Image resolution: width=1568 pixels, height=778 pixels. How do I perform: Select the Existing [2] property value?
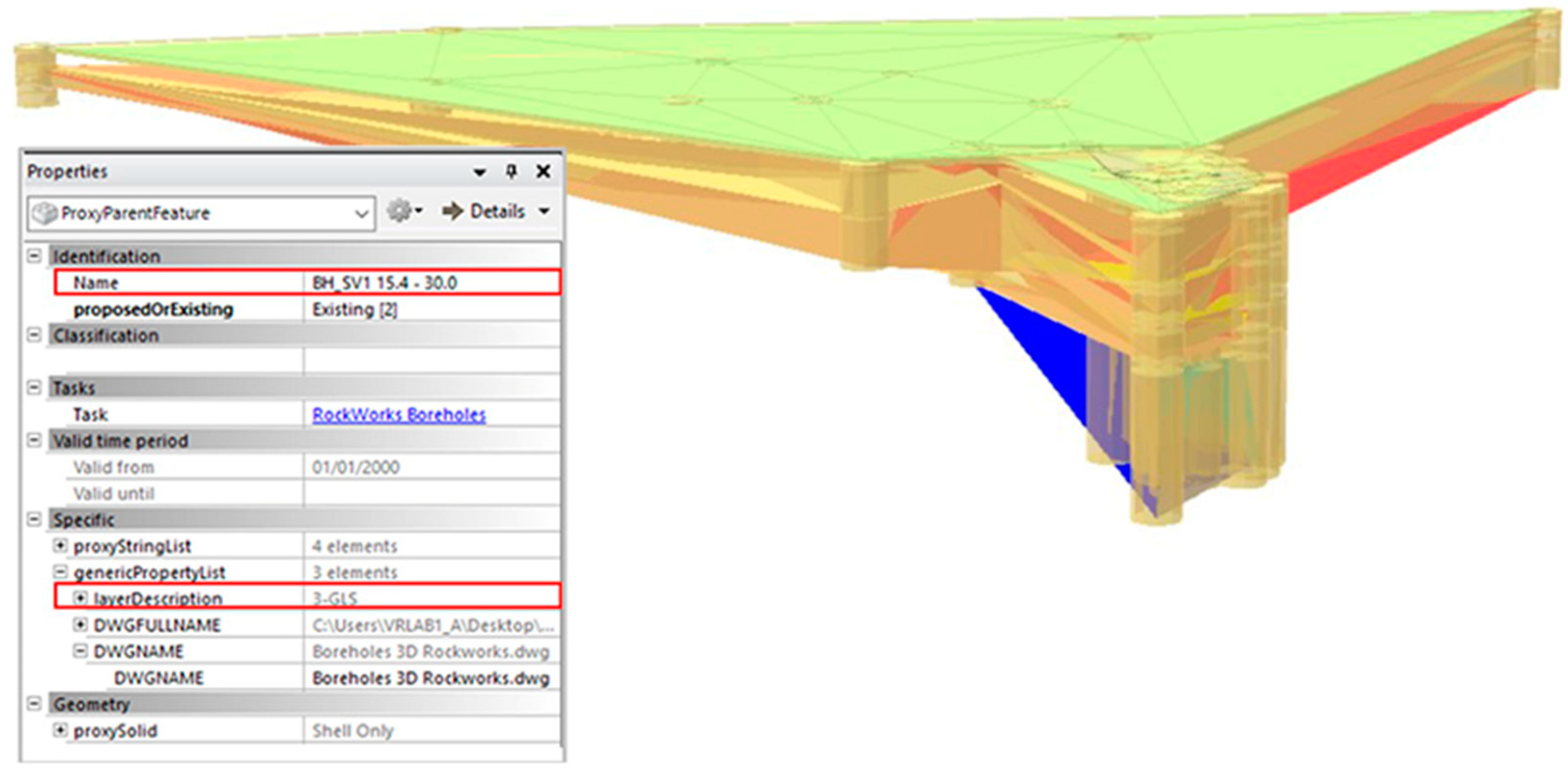point(354,309)
